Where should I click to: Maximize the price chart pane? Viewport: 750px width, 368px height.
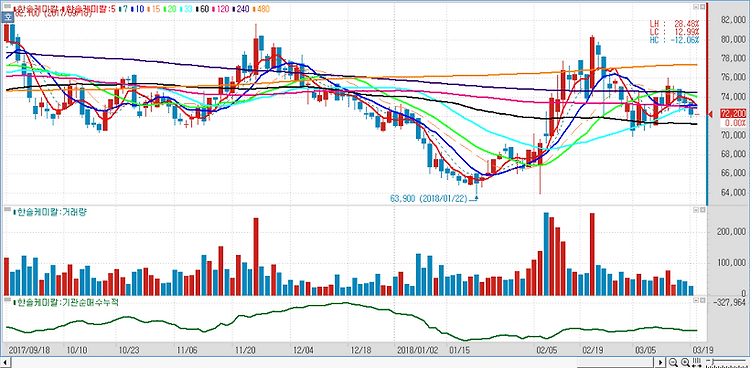[696, 7]
